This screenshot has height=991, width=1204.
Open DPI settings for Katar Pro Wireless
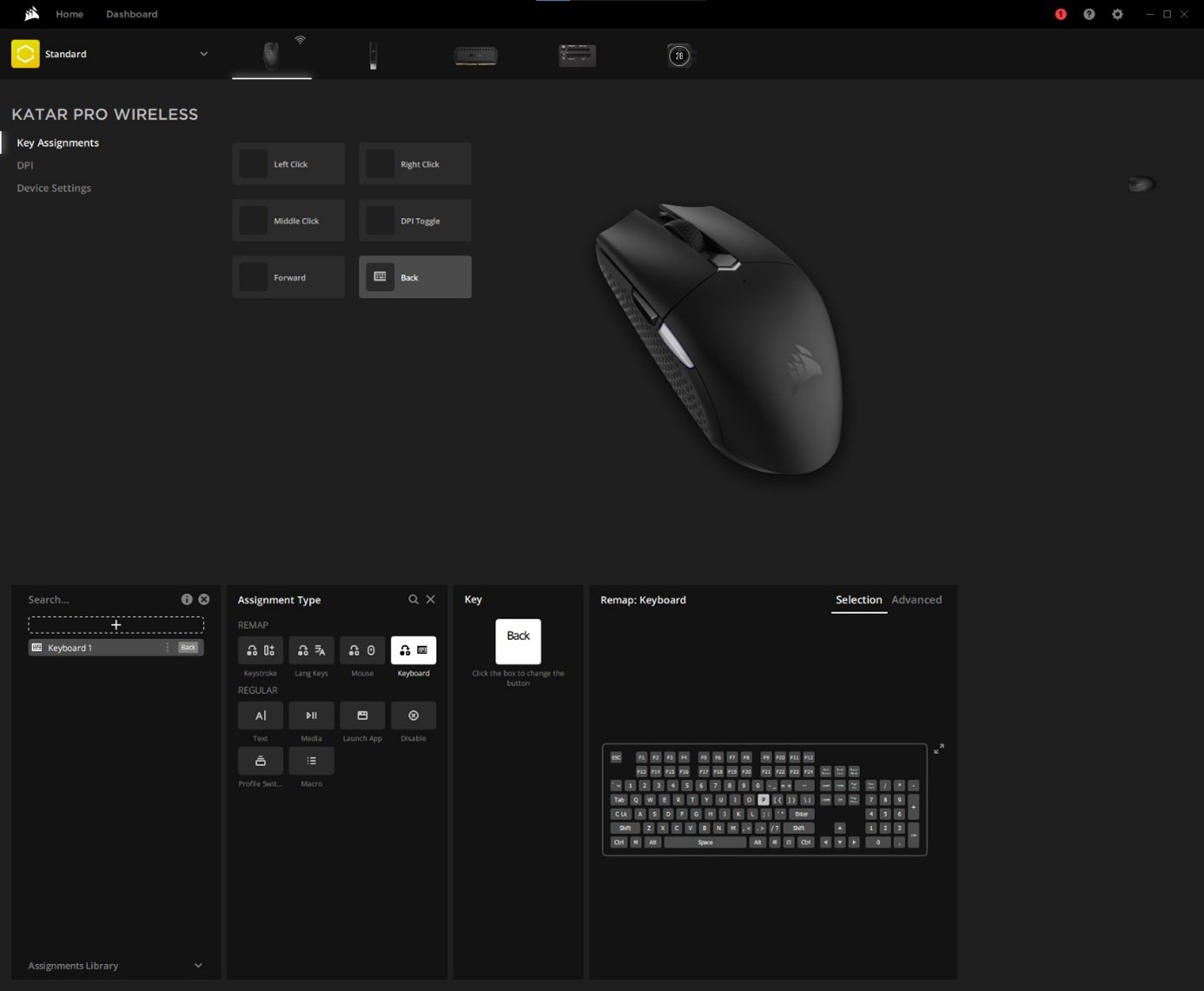(x=25, y=165)
